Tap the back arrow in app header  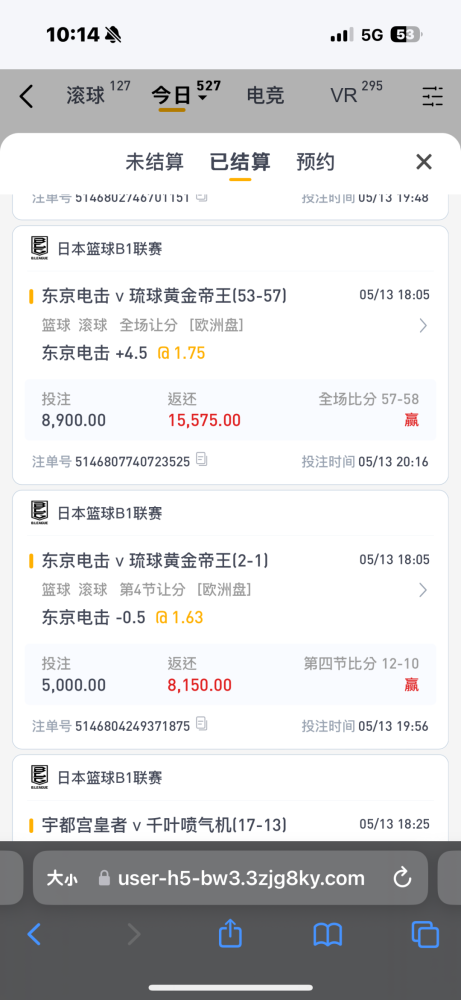(x=26, y=96)
